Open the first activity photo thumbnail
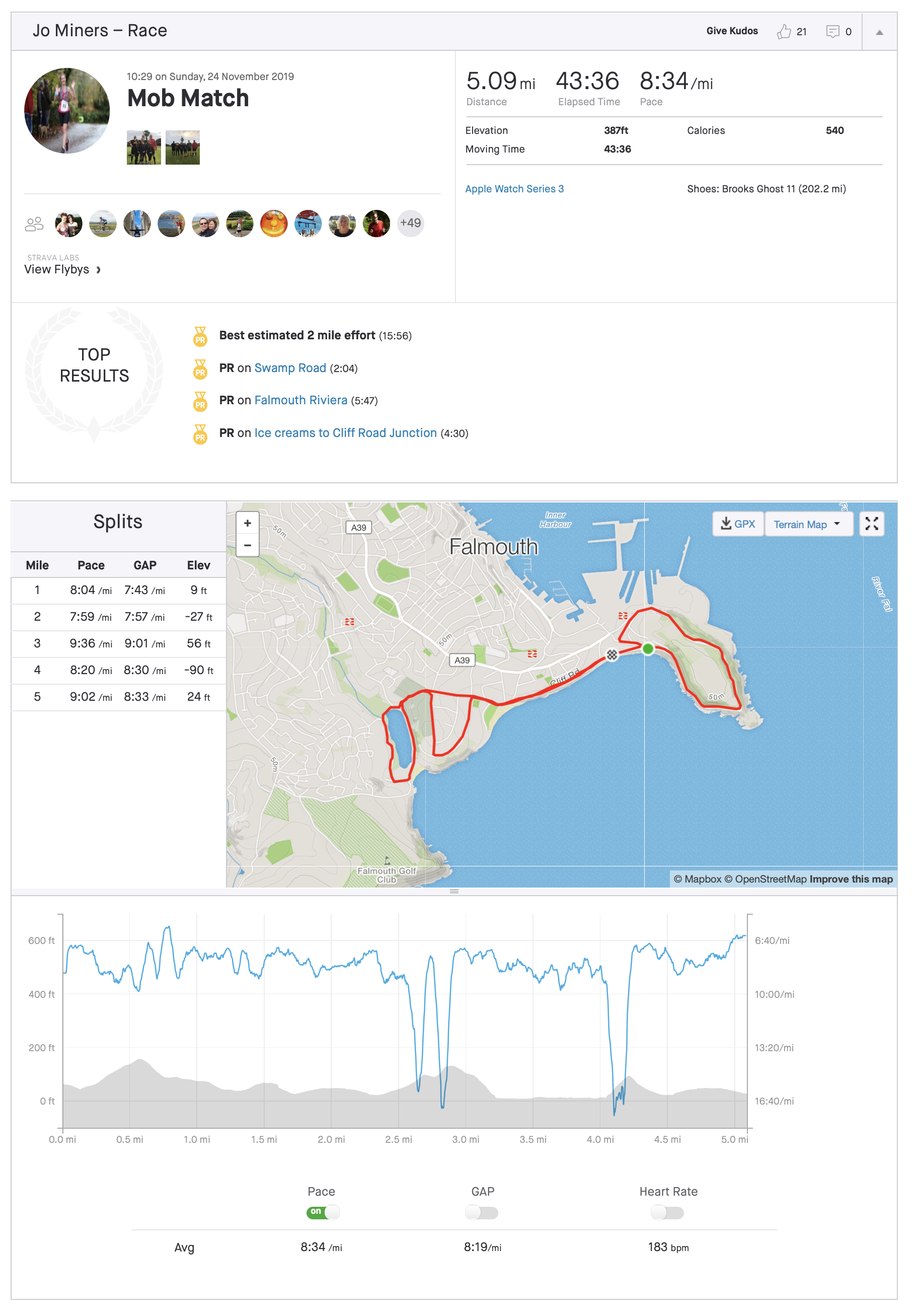Viewport: 919px width, 1316px height. tap(143, 148)
